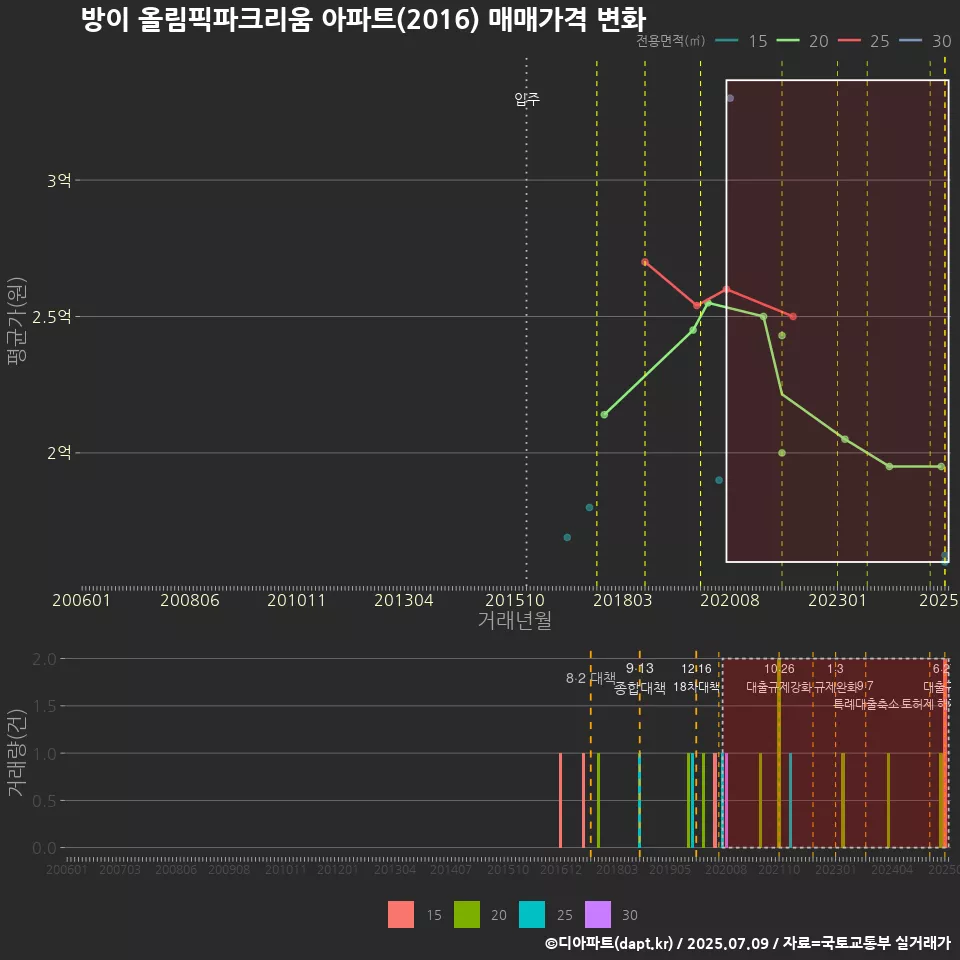Click the '거래년월' axis title

click(x=515, y=620)
